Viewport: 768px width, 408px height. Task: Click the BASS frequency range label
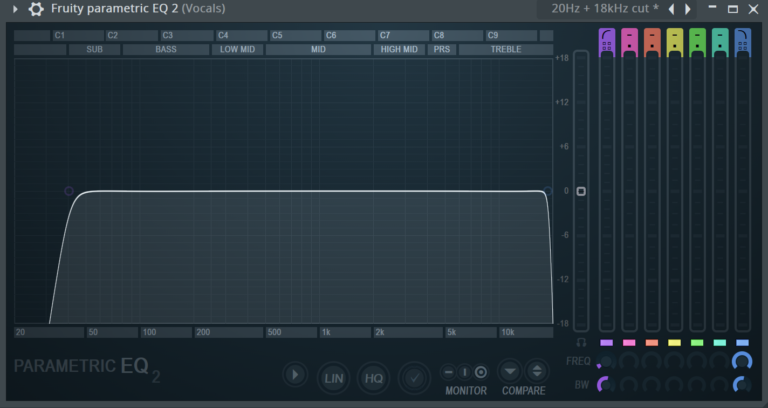[166, 49]
